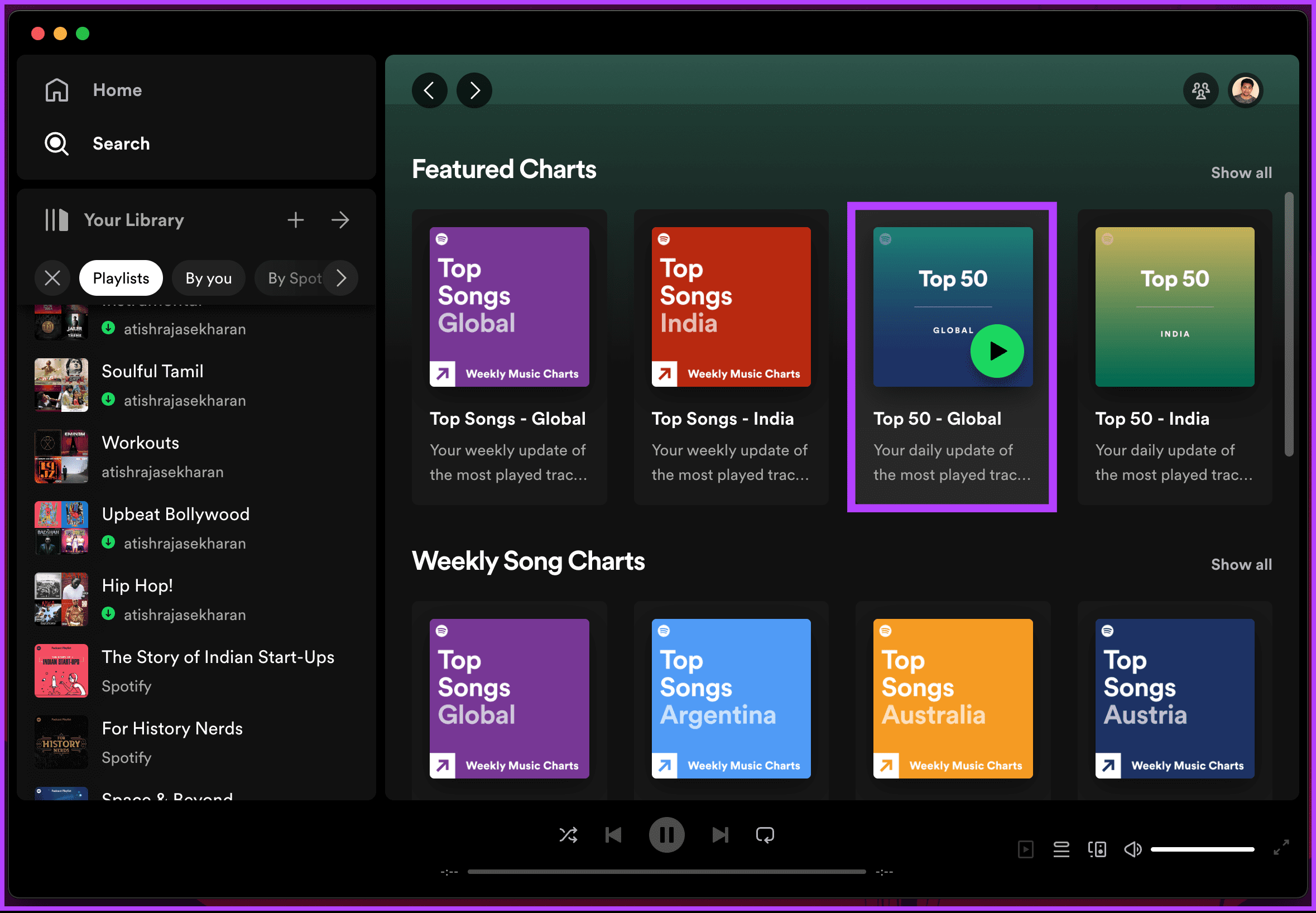Show all Weekly Song Charts
Viewport: 1316px width, 913px height.
(1241, 565)
